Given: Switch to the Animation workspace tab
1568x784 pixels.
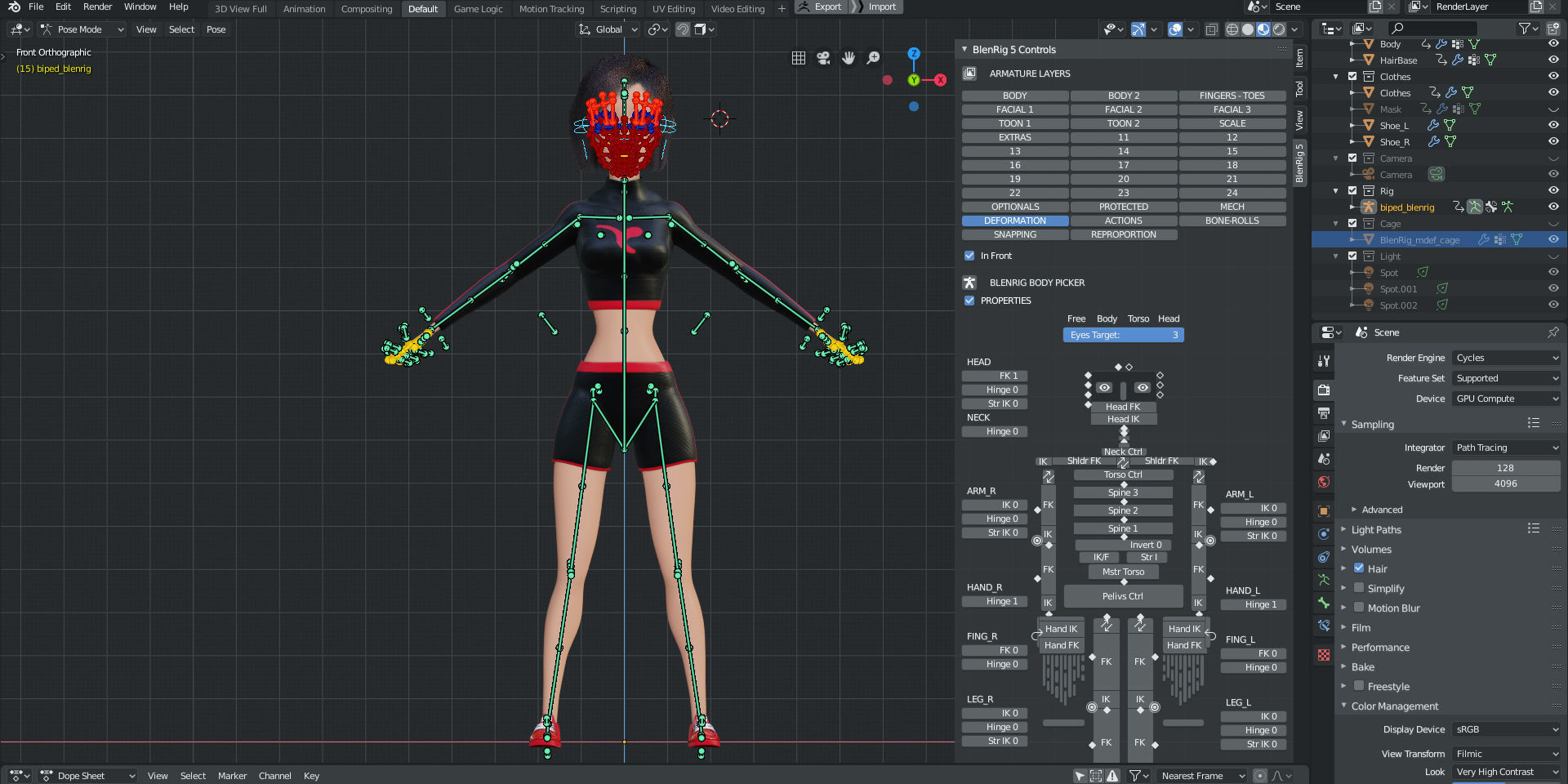Looking at the screenshot, I should click(x=304, y=9).
